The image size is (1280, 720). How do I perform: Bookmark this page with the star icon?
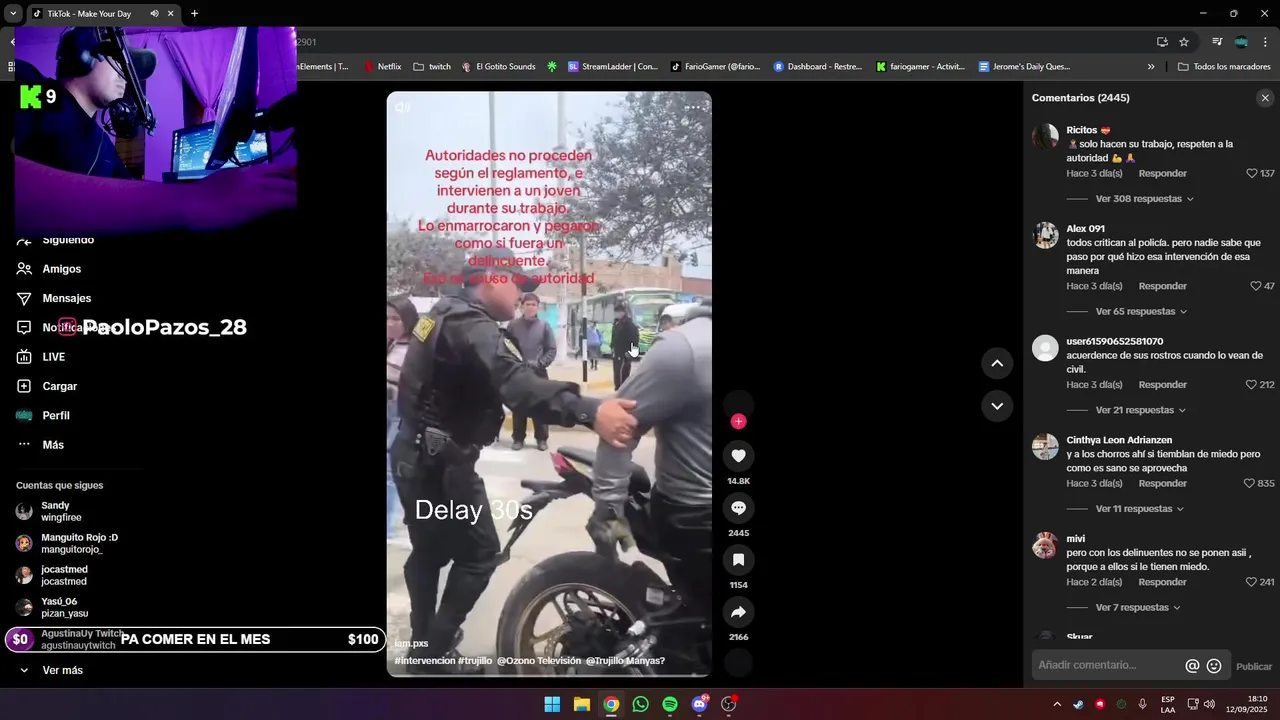1184,42
